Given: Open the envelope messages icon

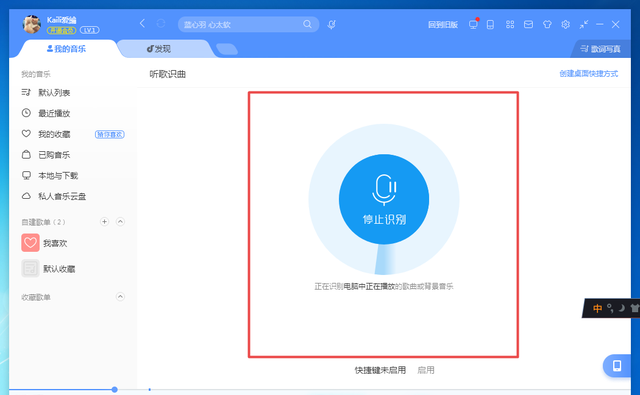Looking at the screenshot, I should tap(528, 24).
